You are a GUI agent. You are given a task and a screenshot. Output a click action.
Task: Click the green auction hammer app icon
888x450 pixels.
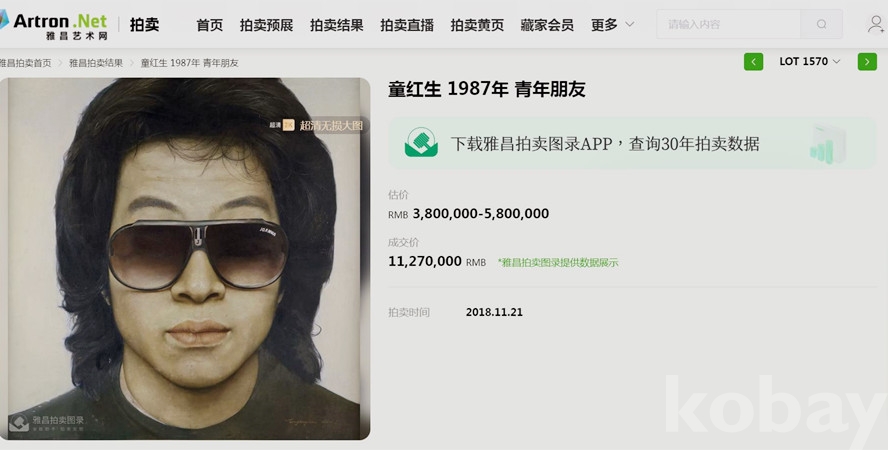tap(421, 143)
